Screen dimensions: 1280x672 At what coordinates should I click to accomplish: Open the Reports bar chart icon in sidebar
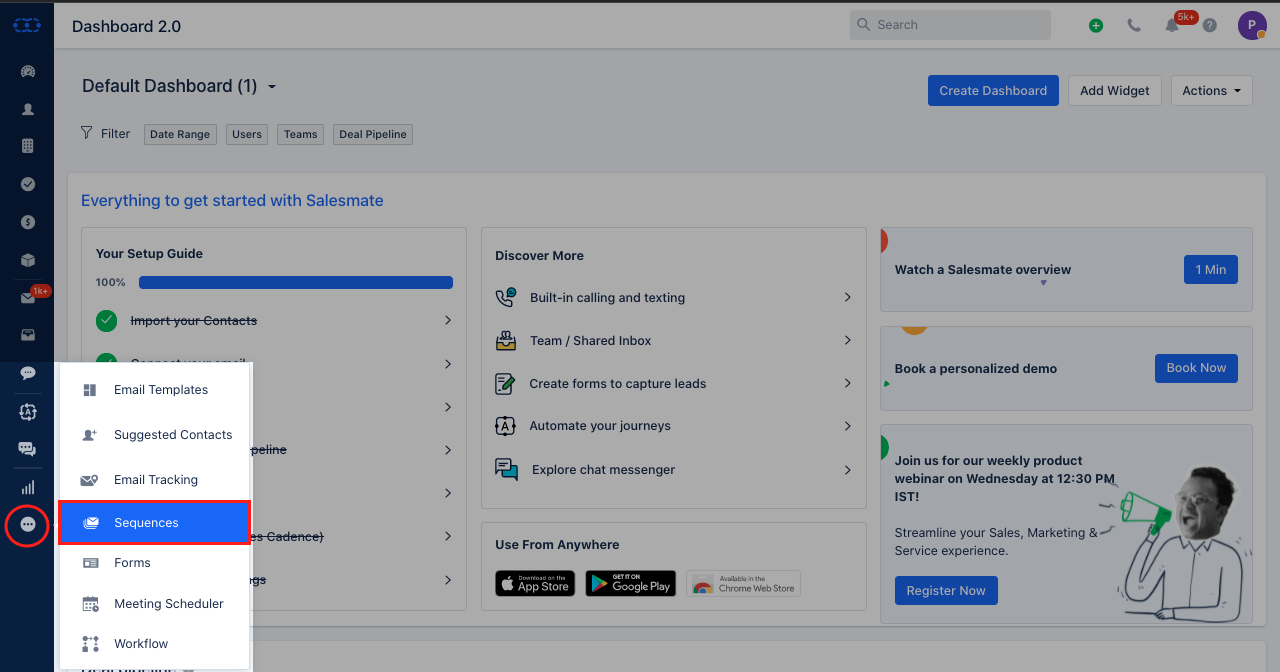(x=28, y=487)
